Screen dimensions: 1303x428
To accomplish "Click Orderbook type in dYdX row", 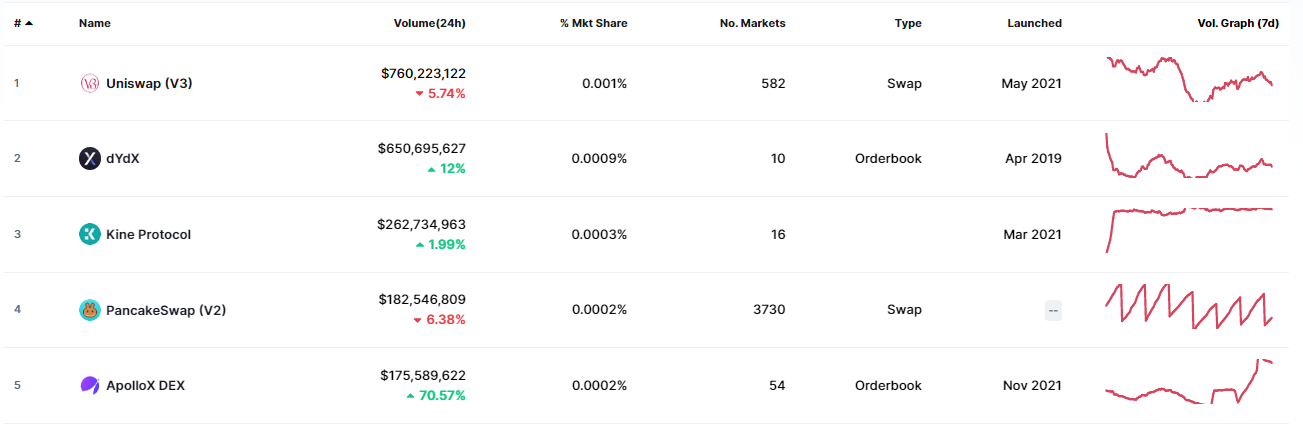I will pos(888,158).
